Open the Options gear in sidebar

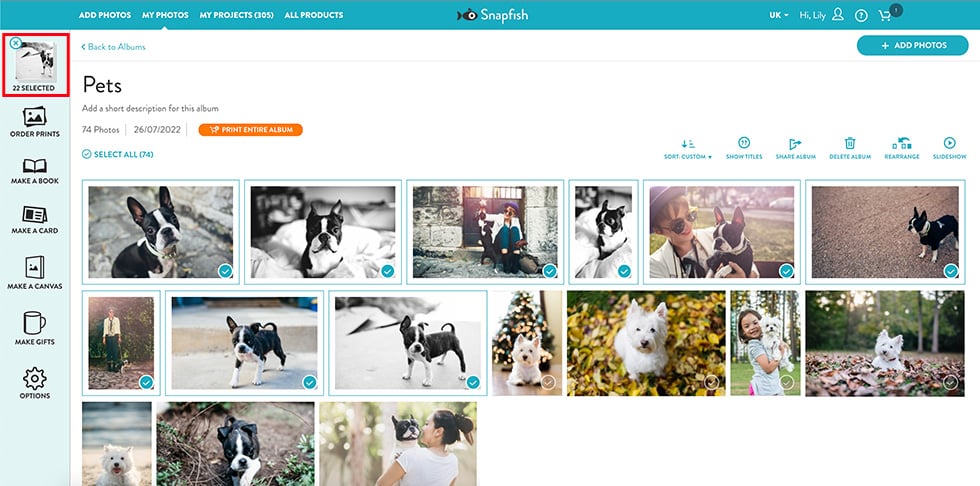click(x=34, y=383)
